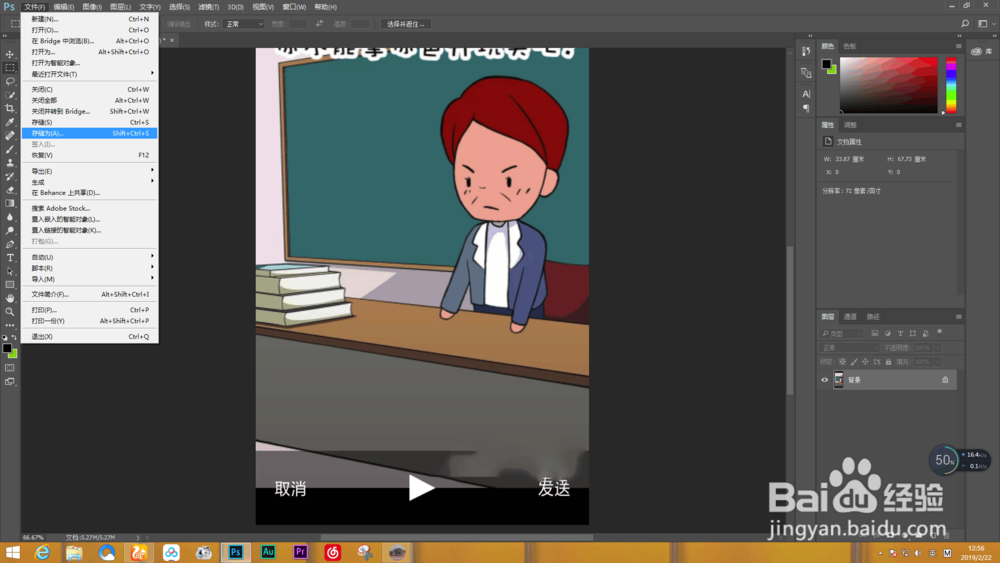The width and height of the screenshot is (1000, 563).
Task: Select the Pen tool
Action: click(10, 244)
